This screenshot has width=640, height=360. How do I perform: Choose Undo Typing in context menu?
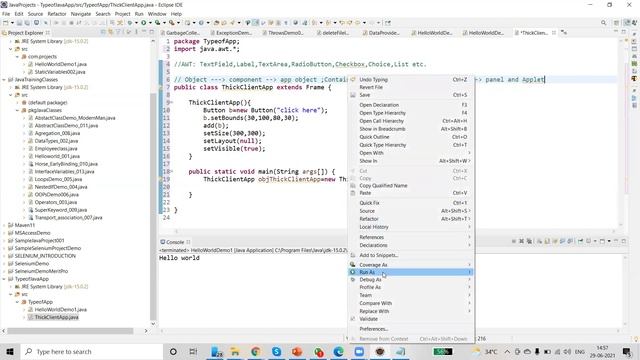[411, 80]
